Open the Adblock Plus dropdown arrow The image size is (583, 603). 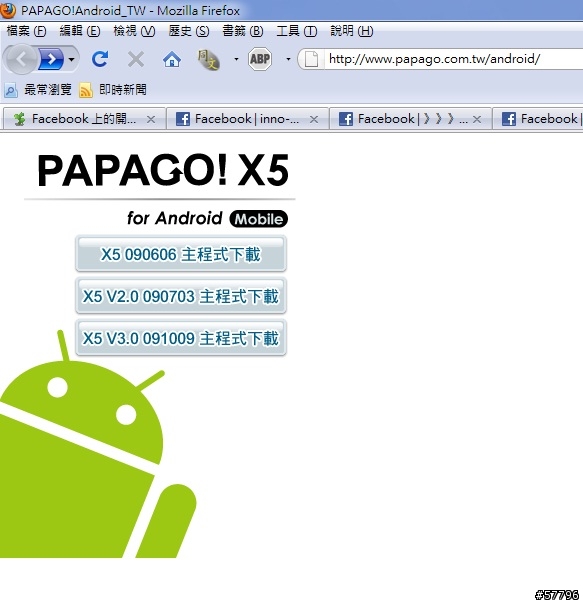pyautogui.click(x=288, y=59)
